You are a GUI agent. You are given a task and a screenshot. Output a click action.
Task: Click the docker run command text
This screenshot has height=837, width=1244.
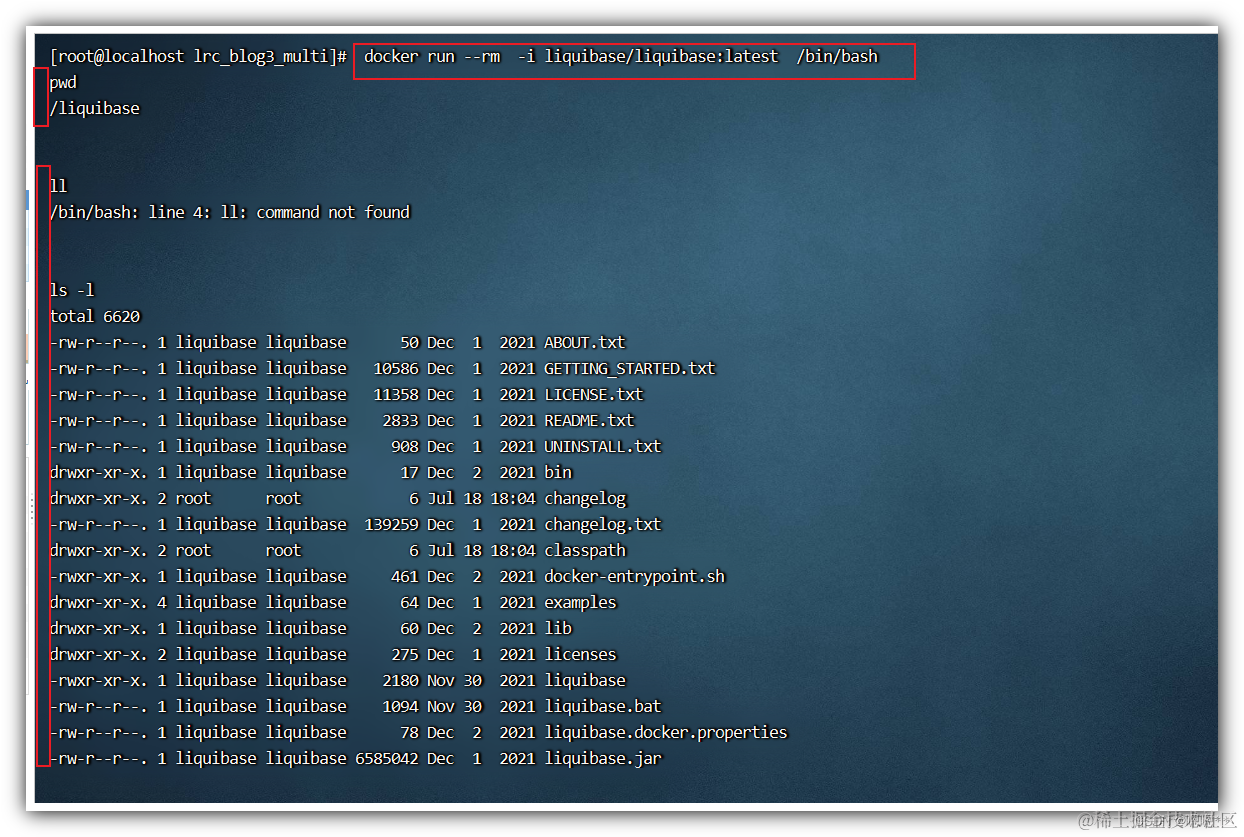(620, 57)
